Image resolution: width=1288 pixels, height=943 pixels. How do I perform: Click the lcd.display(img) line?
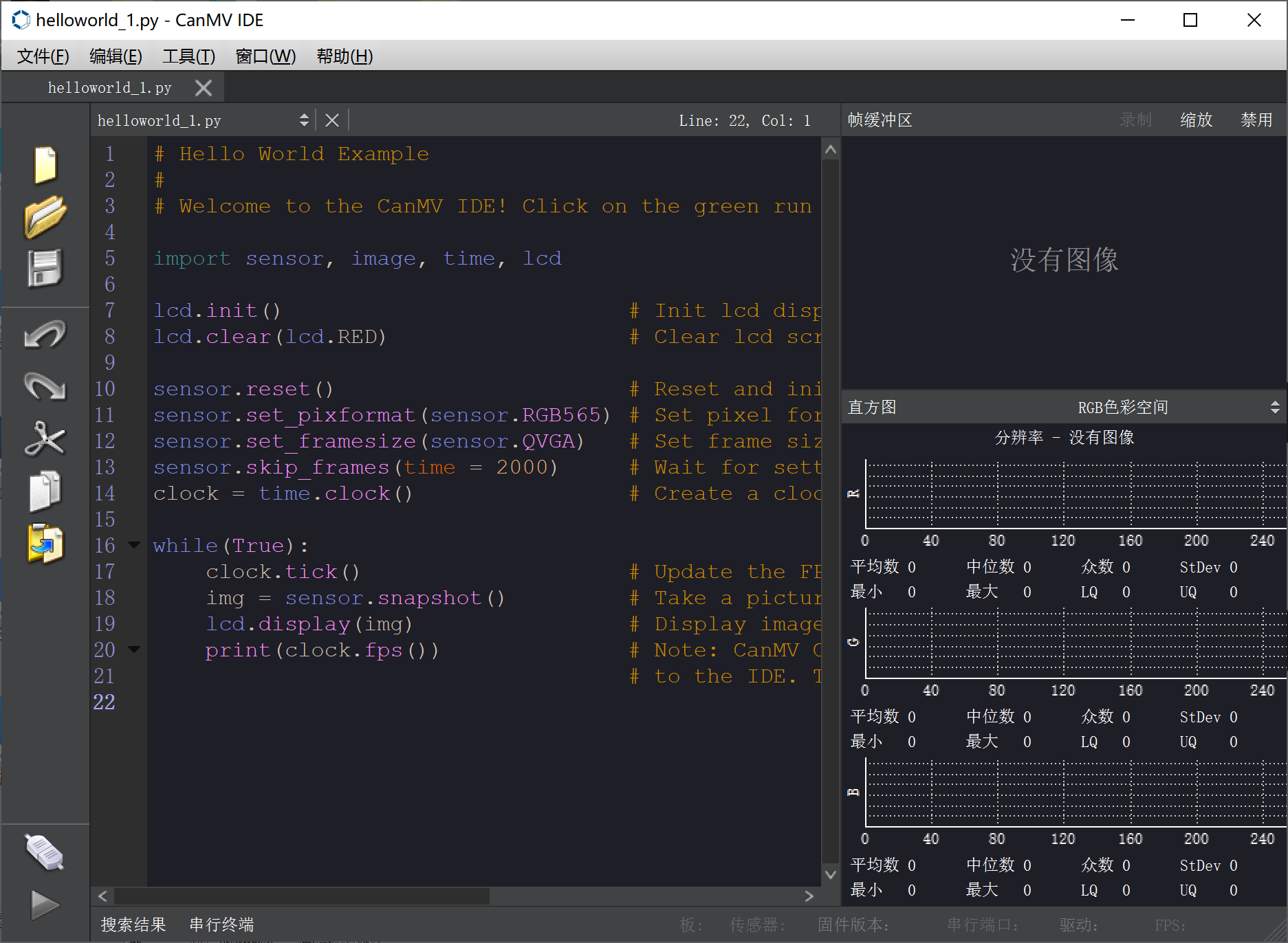pyautogui.click(x=309, y=624)
